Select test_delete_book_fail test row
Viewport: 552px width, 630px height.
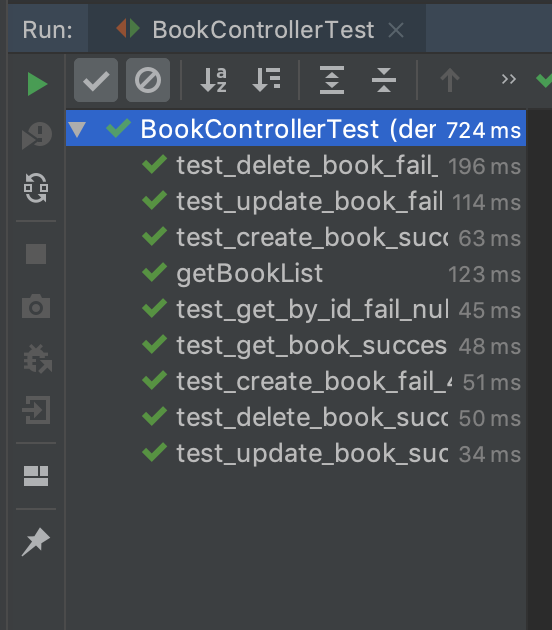296,166
